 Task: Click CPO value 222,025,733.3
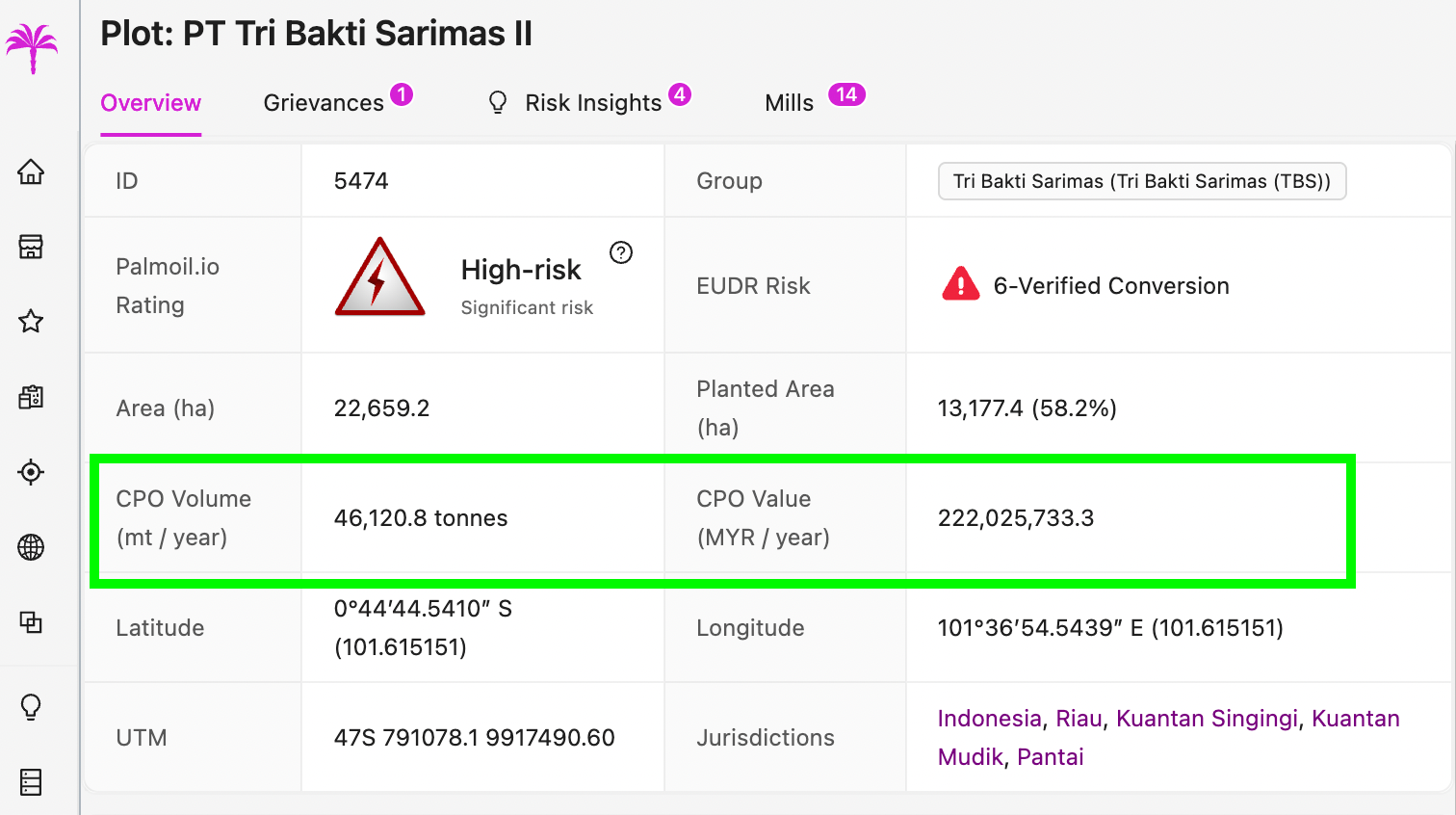[1016, 518]
